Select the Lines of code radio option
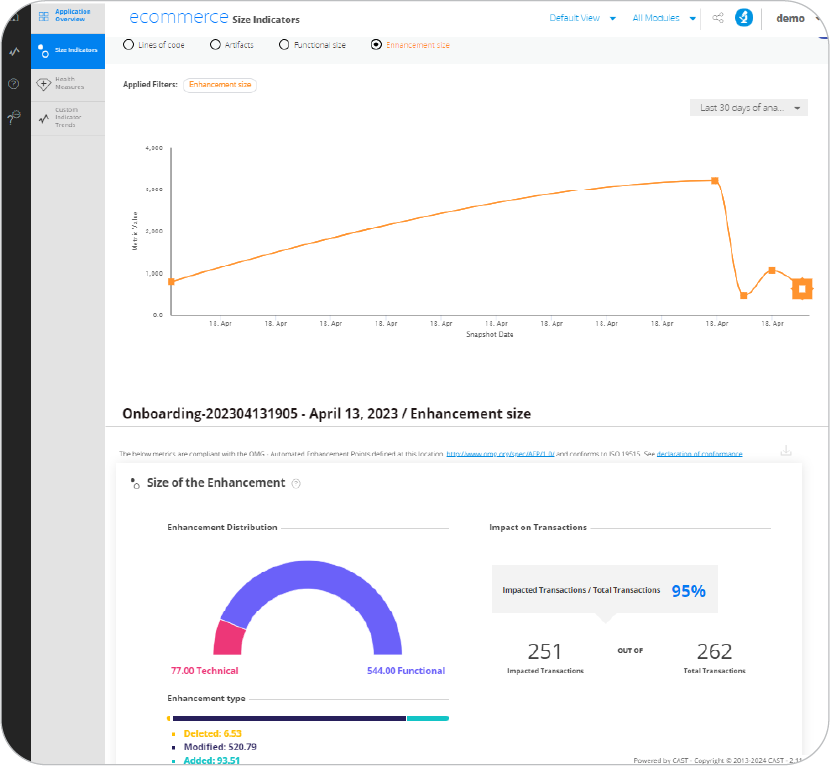The image size is (830, 766). [x=128, y=44]
